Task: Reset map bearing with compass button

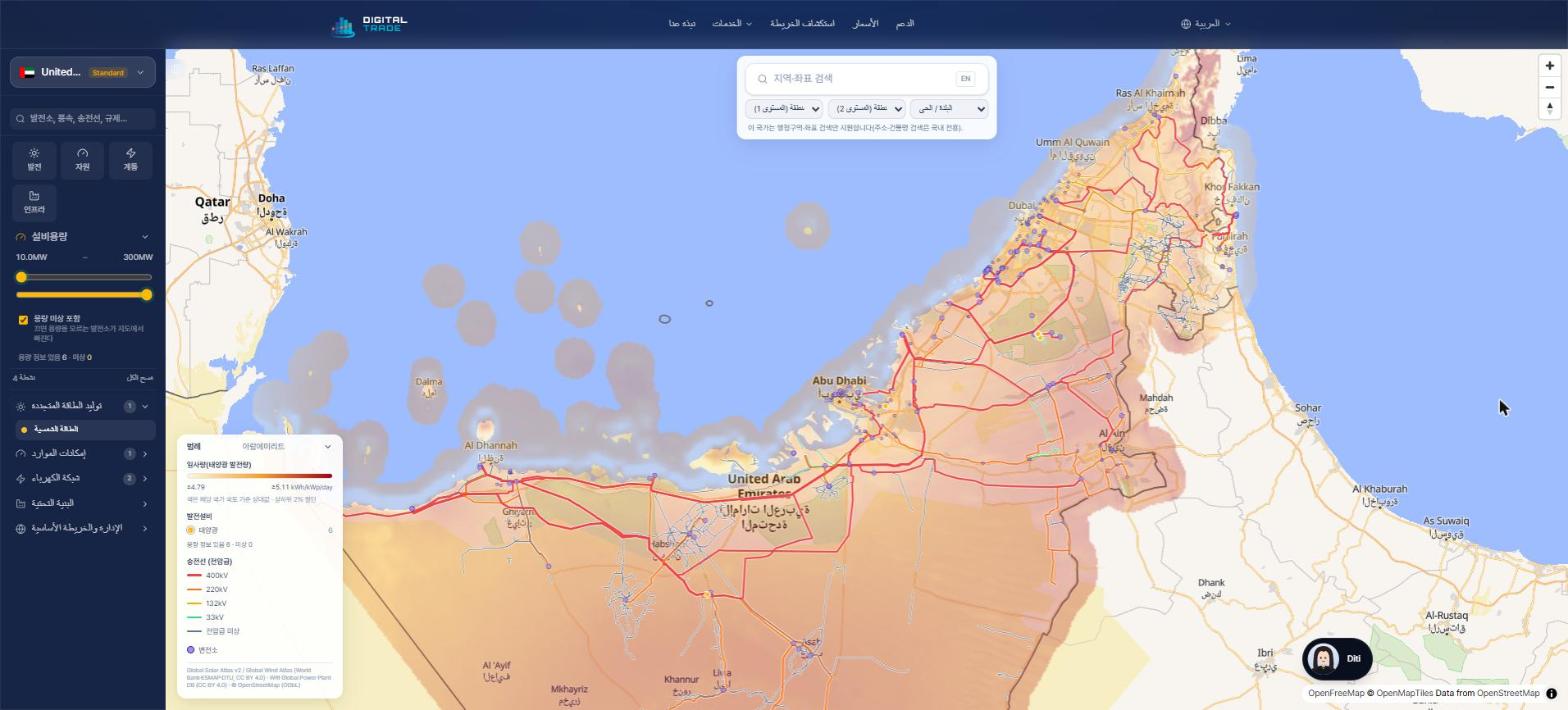Action: [1550, 108]
